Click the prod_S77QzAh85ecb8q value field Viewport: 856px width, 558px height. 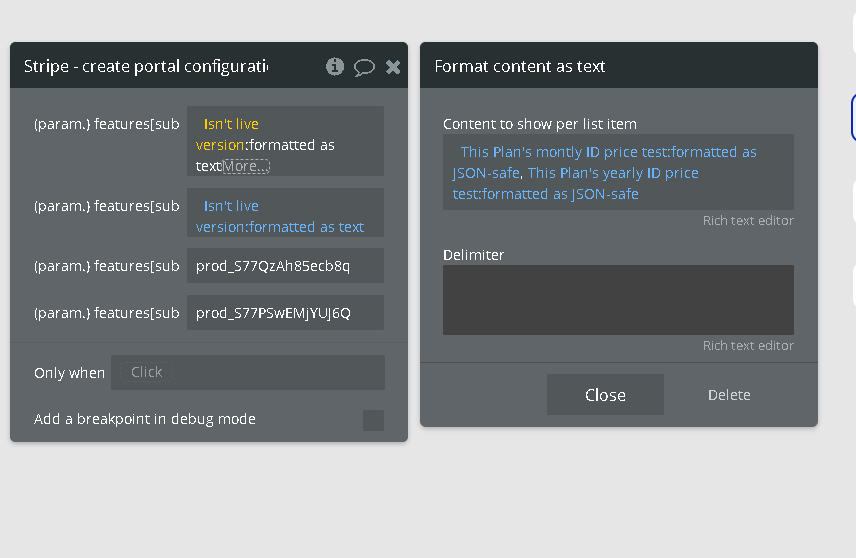click(x=285, y=266)
